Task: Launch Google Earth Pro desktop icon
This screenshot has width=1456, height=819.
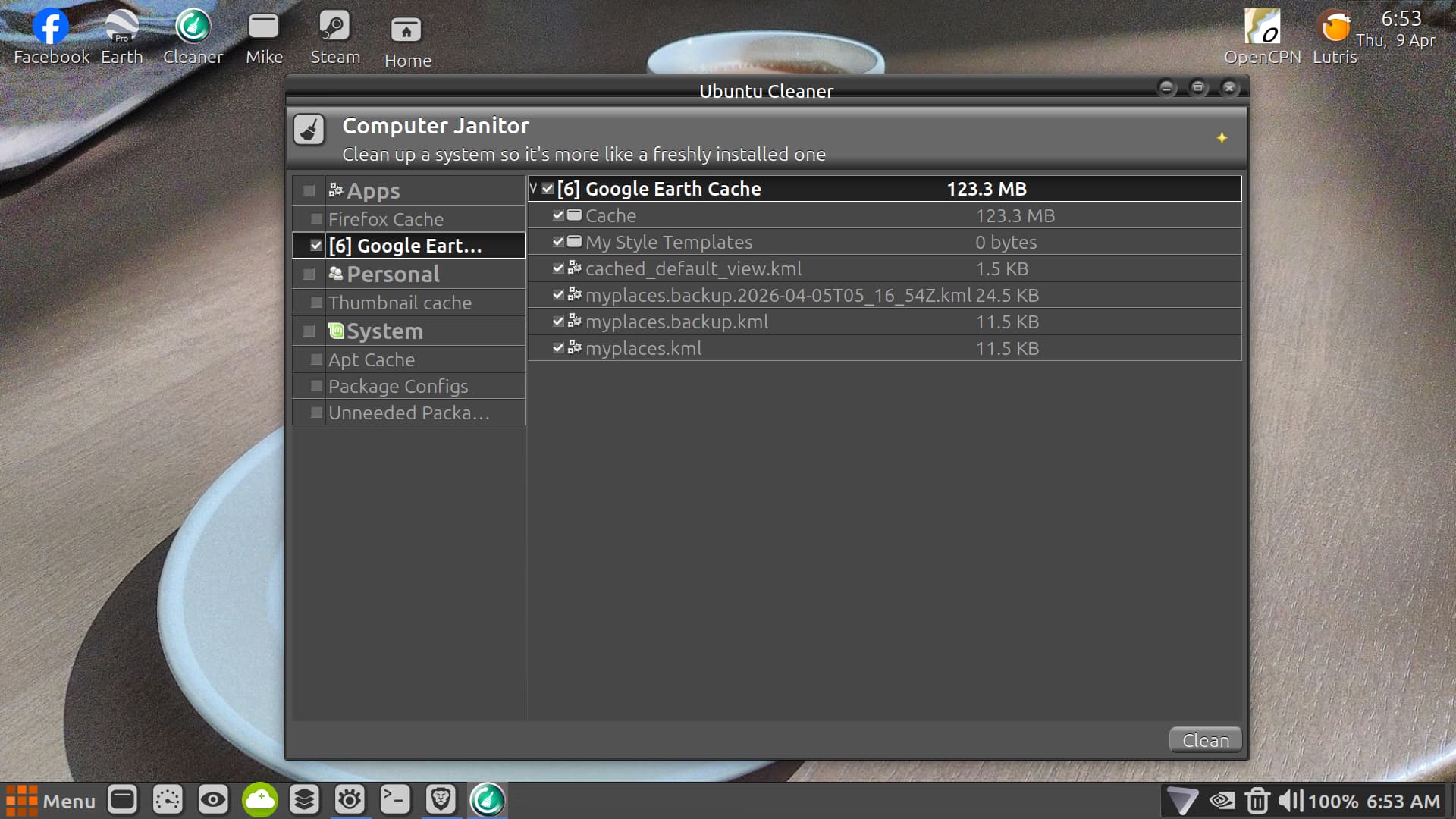Action: 121,27
